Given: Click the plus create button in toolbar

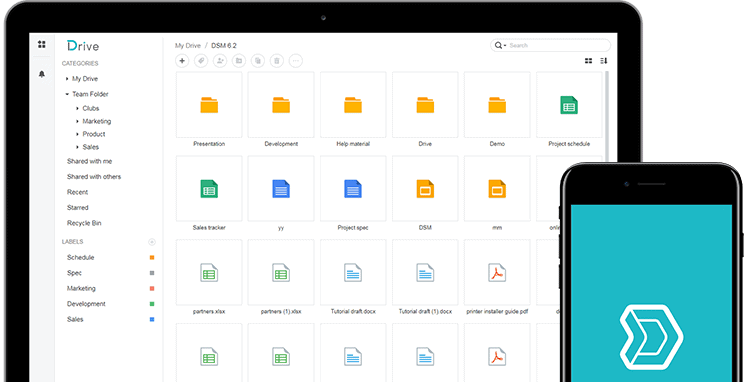Looking at the screenshot, I should click(x=182, y=61).
